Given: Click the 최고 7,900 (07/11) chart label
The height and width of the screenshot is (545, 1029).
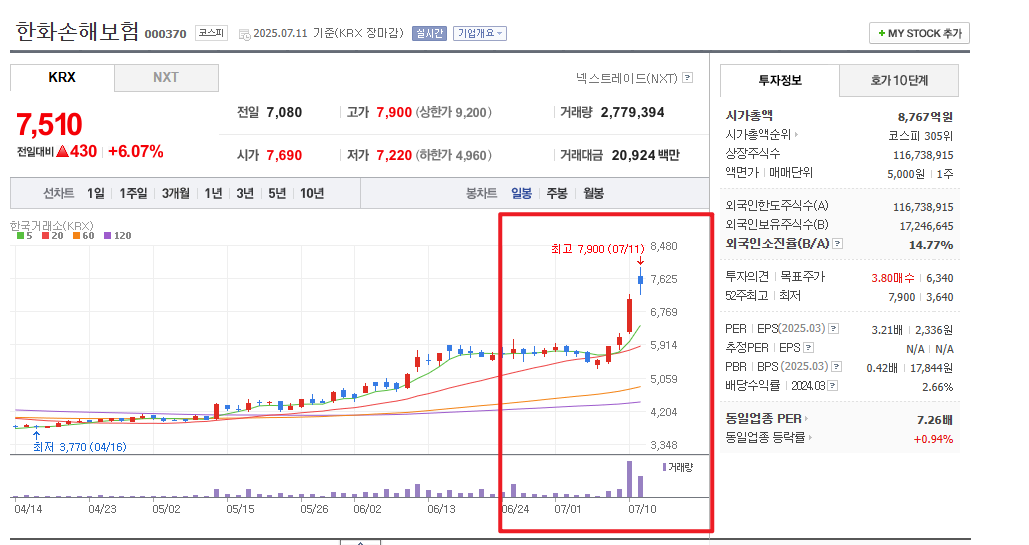Looking at the screenshot, I should 597,249.
